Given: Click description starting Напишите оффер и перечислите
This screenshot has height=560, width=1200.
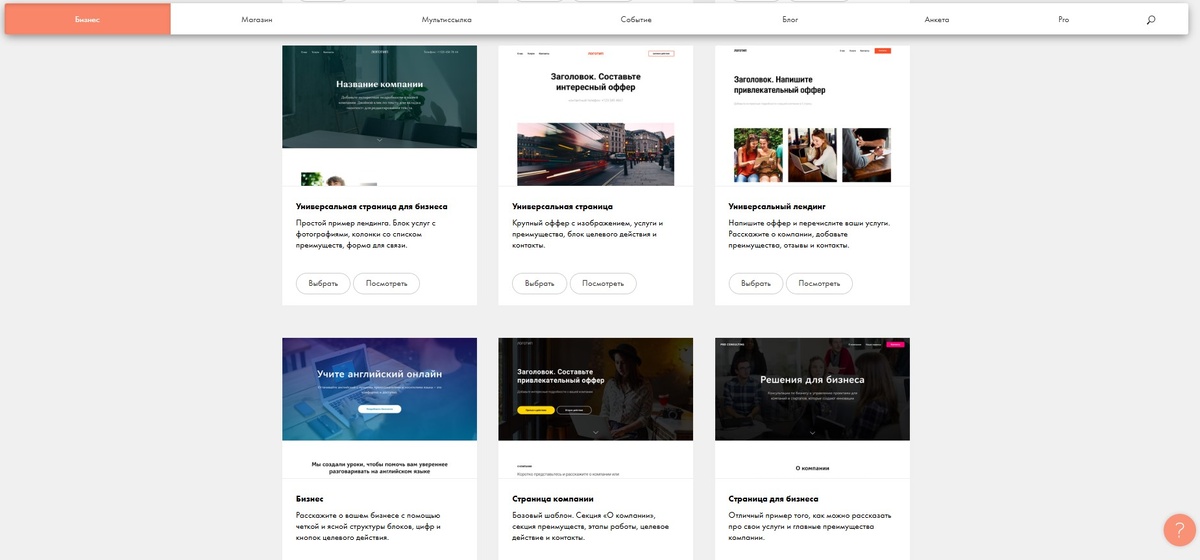Looking at the screenshot, I should pyautogui.click(x=809, y=234).
